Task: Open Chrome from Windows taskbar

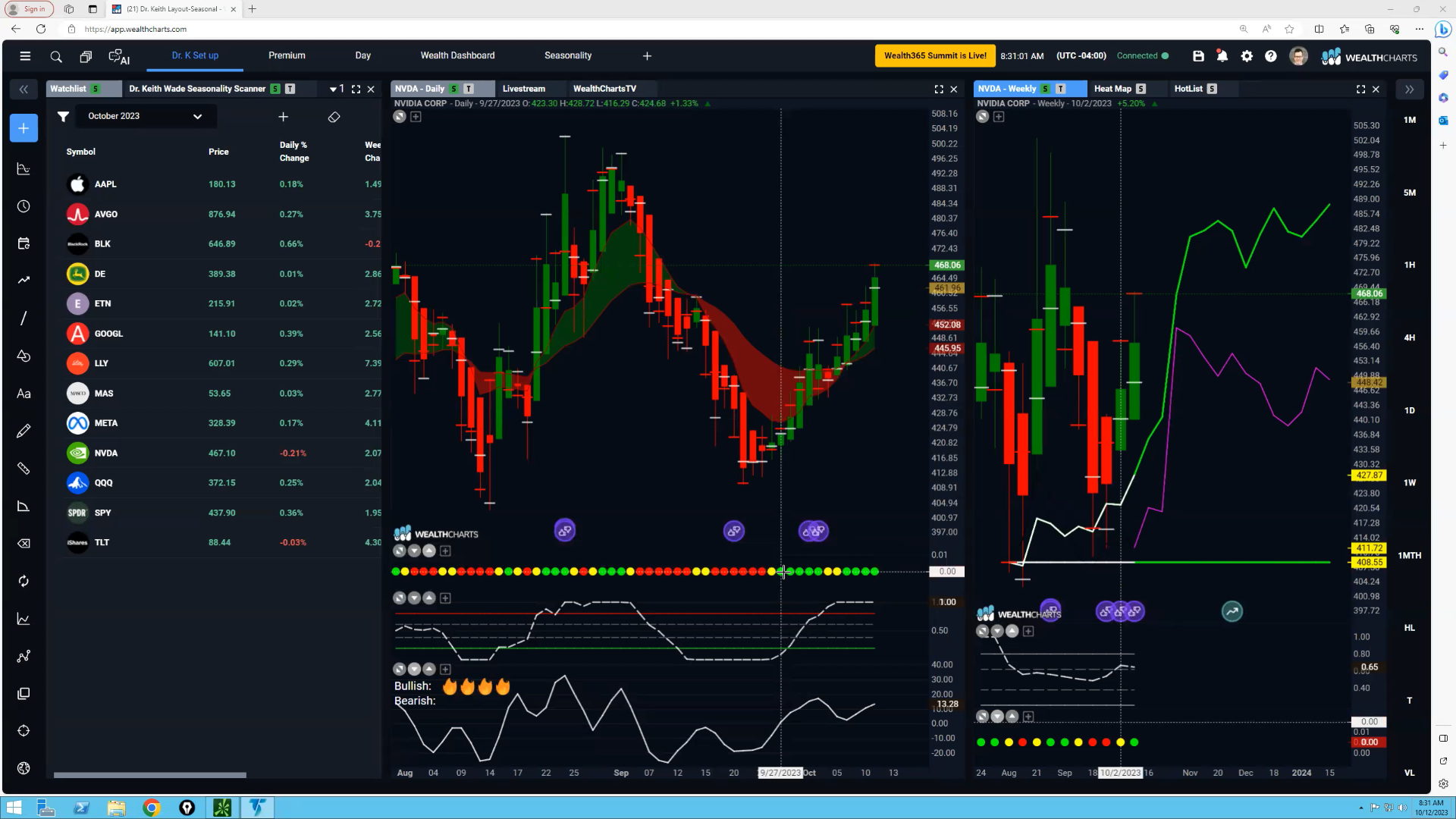Action: (152, 808)
